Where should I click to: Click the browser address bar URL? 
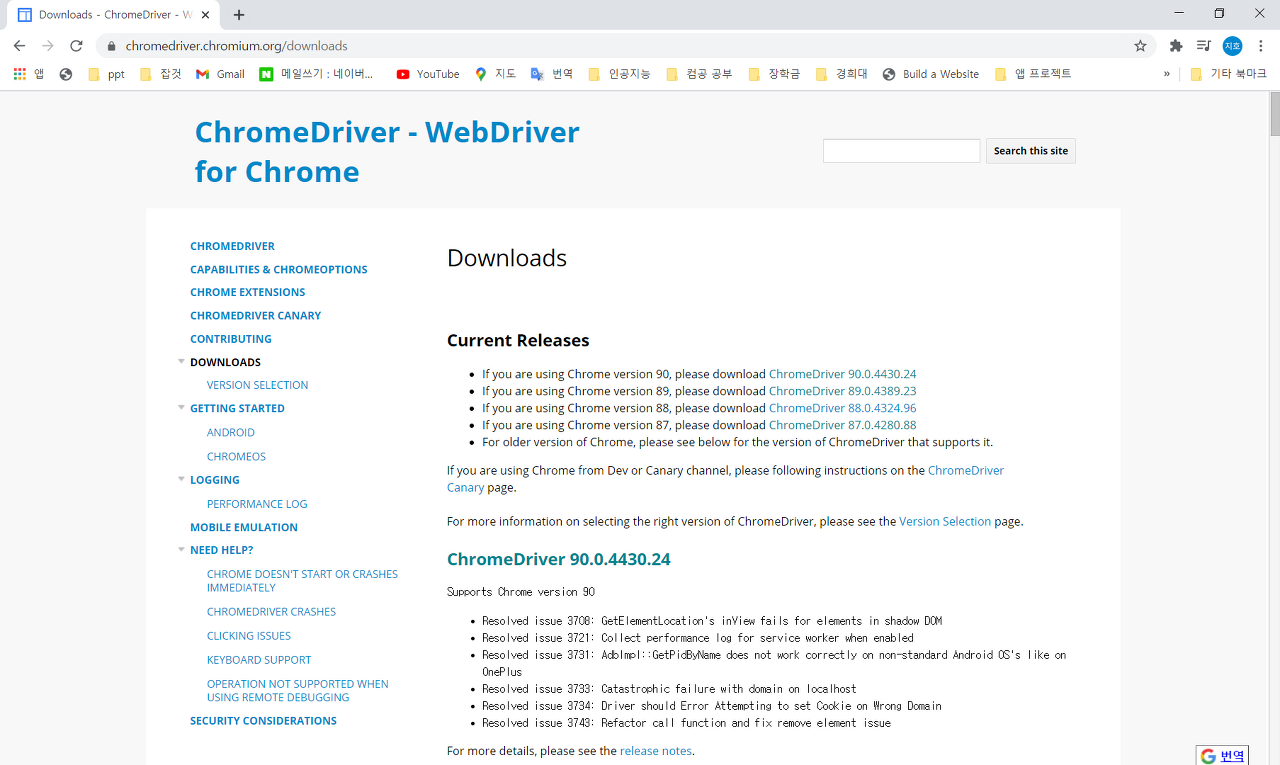[236, 46]
